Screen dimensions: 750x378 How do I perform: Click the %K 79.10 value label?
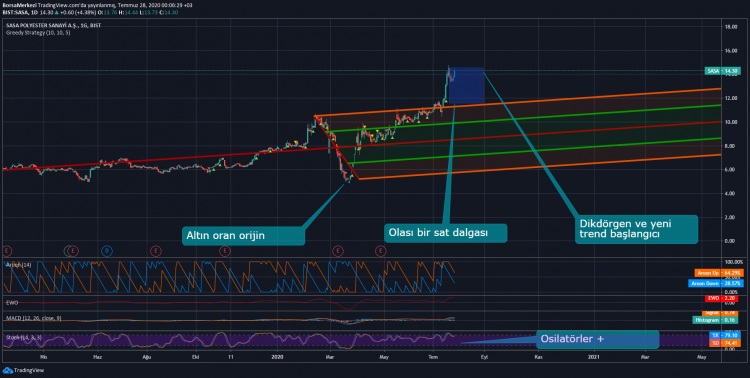click(x=726, y=335)
